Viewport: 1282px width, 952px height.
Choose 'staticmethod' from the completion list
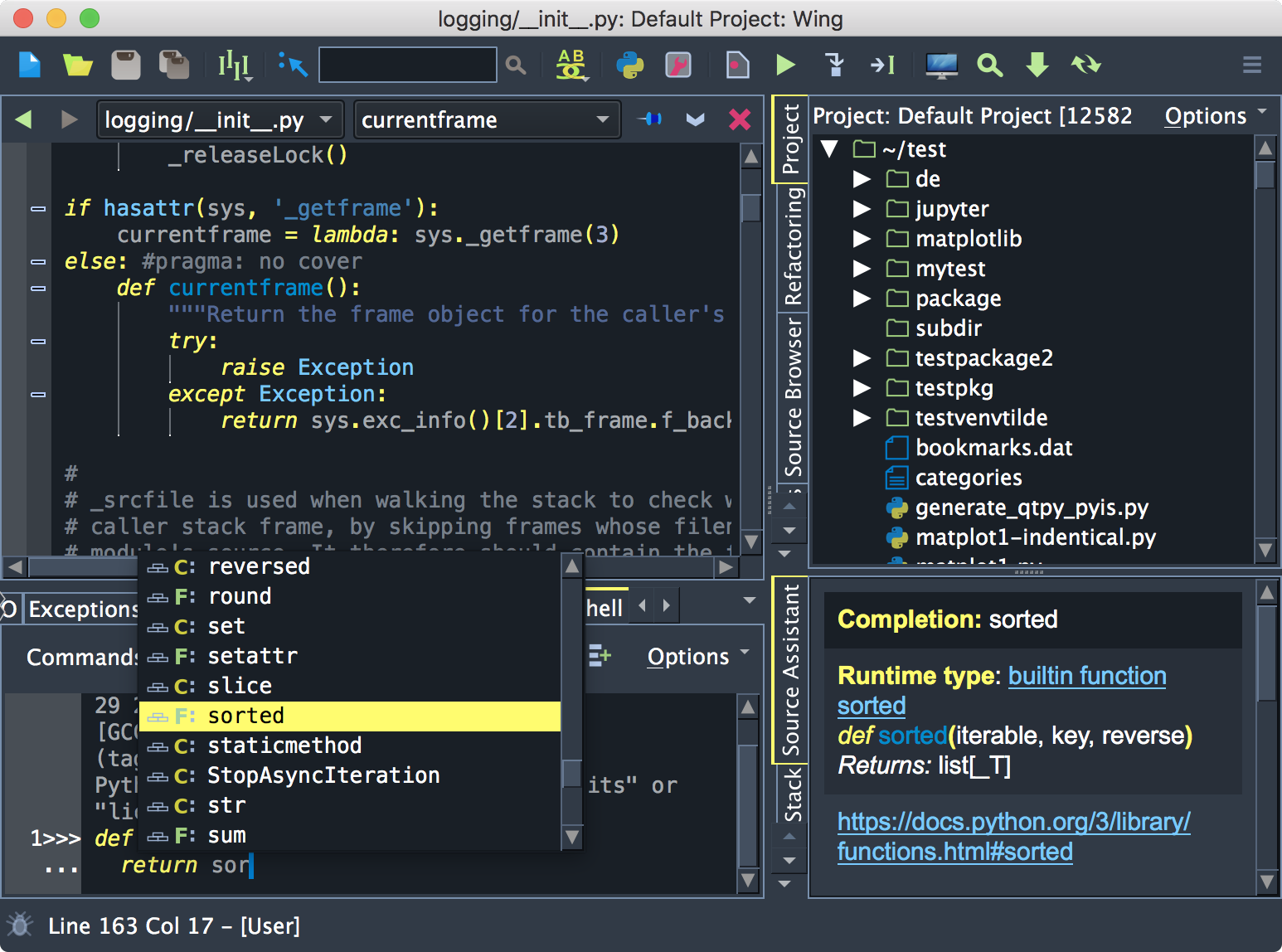pos(350,746)
